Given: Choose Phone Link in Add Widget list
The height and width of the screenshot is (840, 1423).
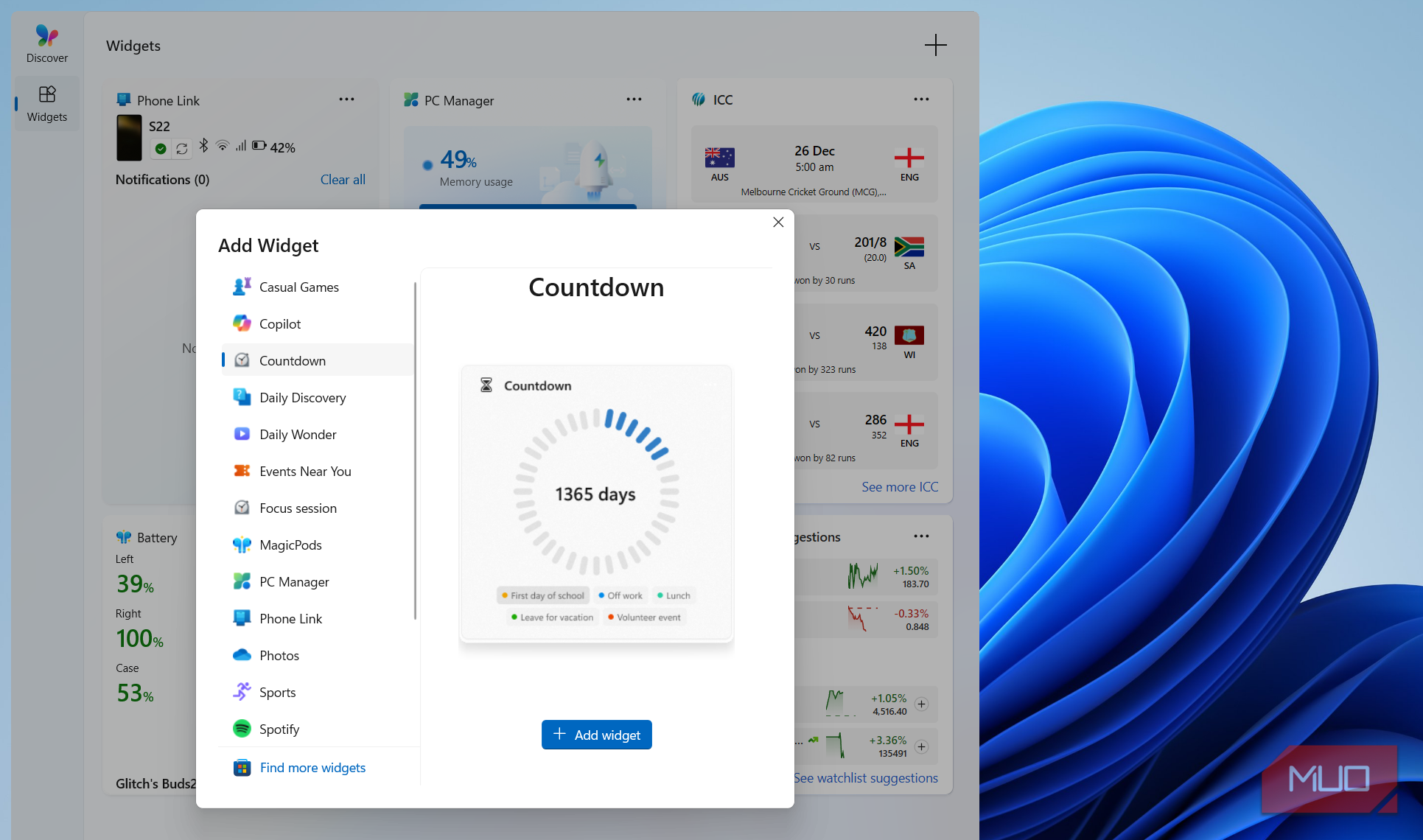Looking at the screenshot, I should click(318, 618).
